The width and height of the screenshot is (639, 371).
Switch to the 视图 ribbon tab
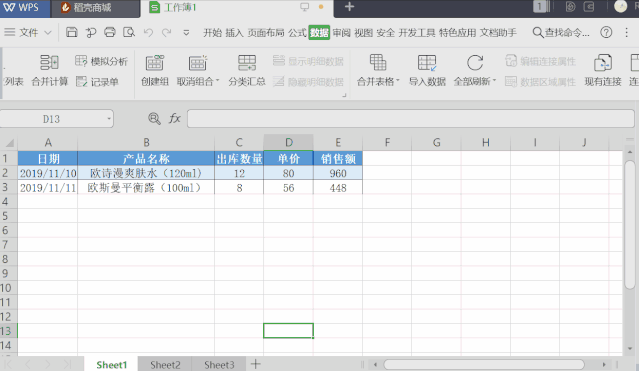pos(363,33)
